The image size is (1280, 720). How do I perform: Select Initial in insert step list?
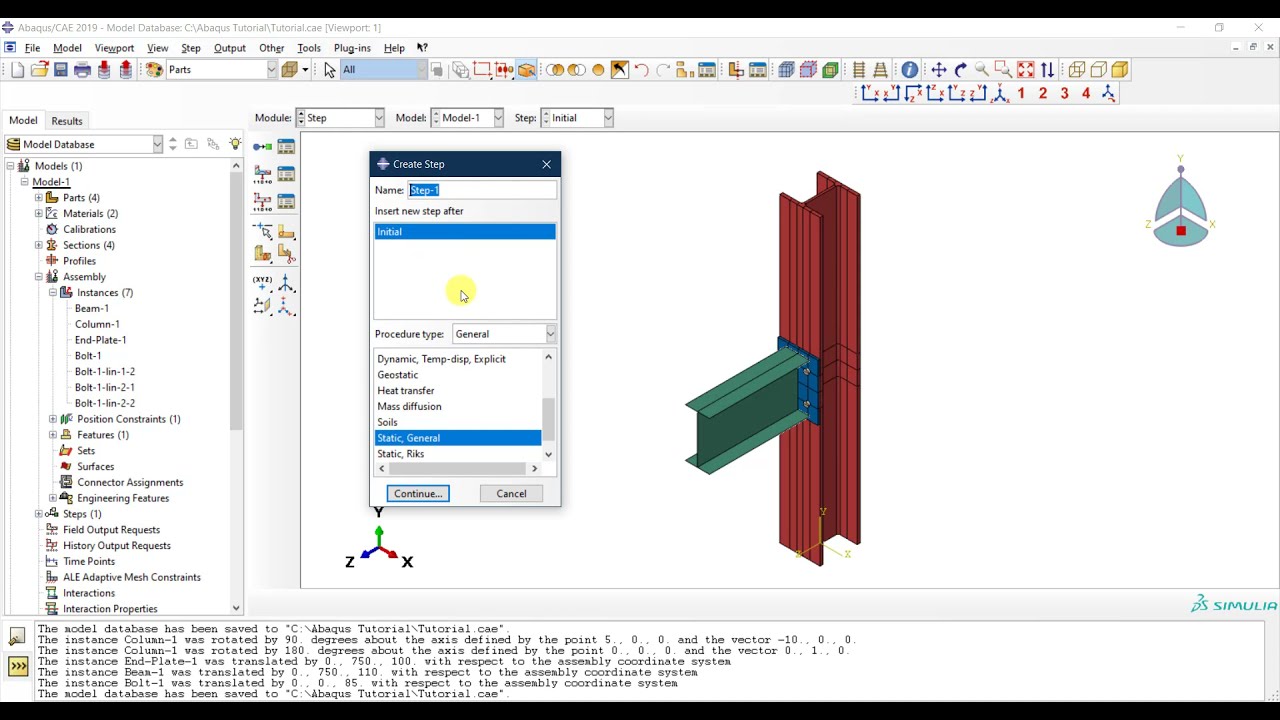(465, 232)
